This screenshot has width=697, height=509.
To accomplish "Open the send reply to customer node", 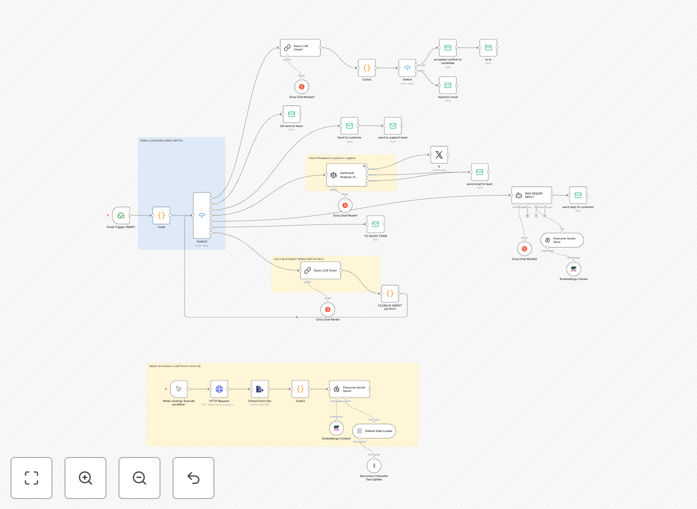I will click(578, 195).
